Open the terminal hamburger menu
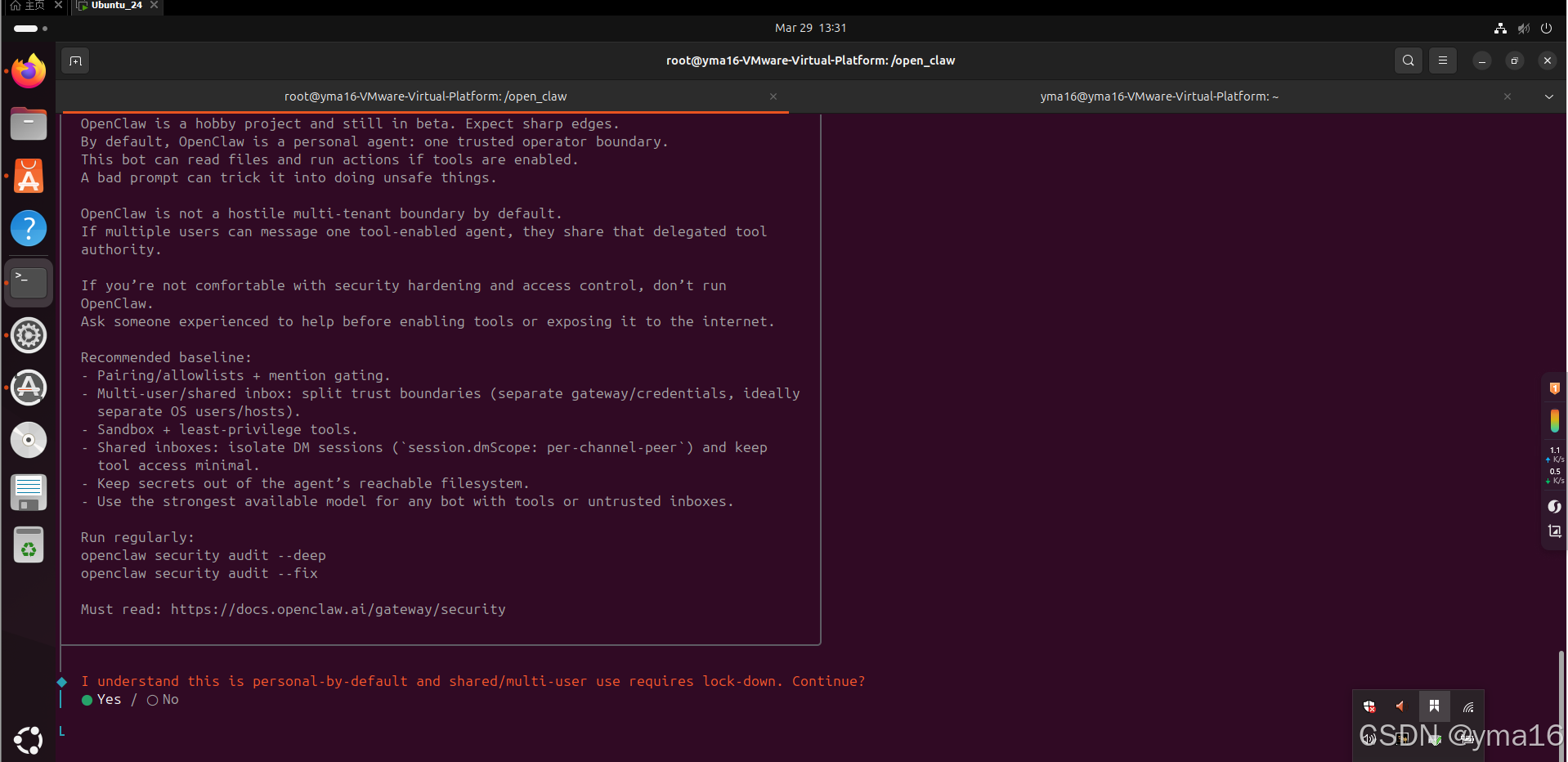The height and width of the screenshot is (762, 1568). (x=1443, y=61)
